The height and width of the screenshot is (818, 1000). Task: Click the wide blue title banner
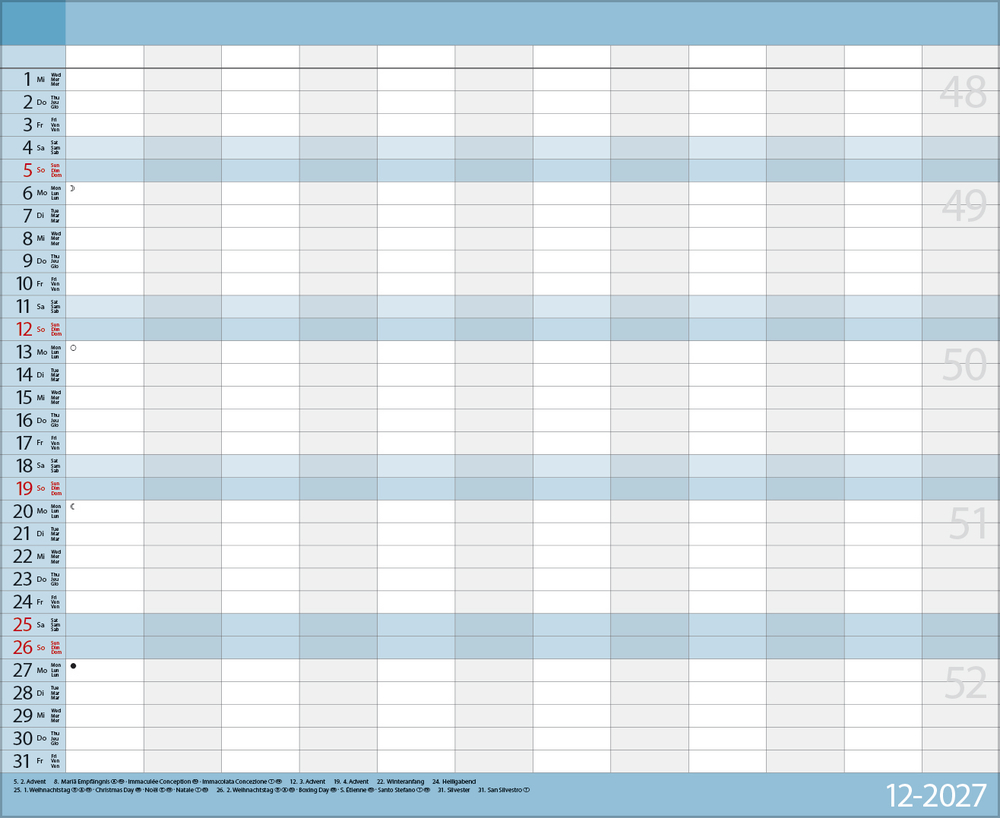[x=530, y=22]
